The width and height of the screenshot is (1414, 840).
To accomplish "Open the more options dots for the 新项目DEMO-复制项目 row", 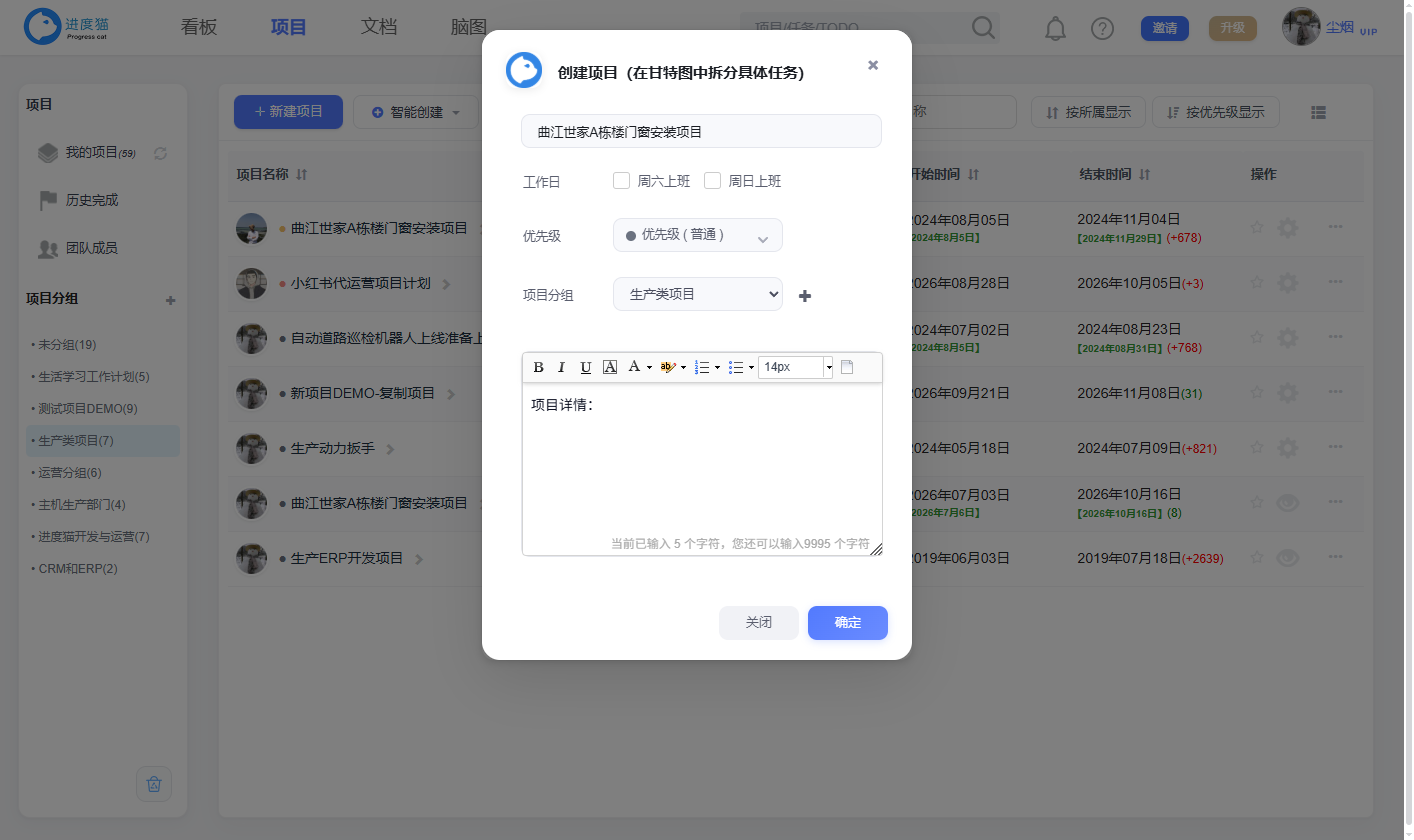I will pyautogui.click(x=1335, y=393).
